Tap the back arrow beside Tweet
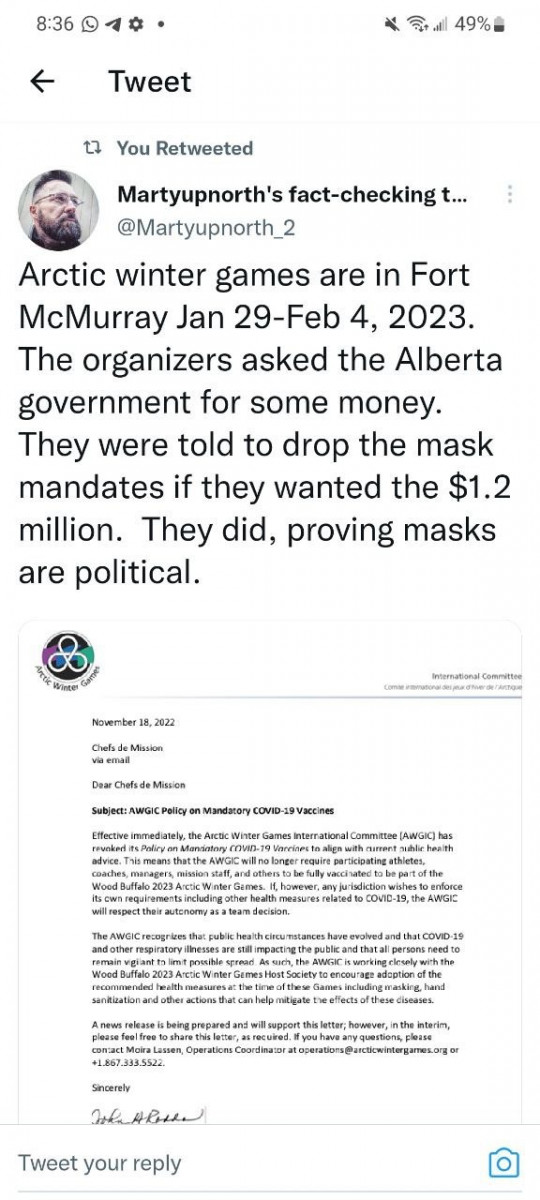 42,82
